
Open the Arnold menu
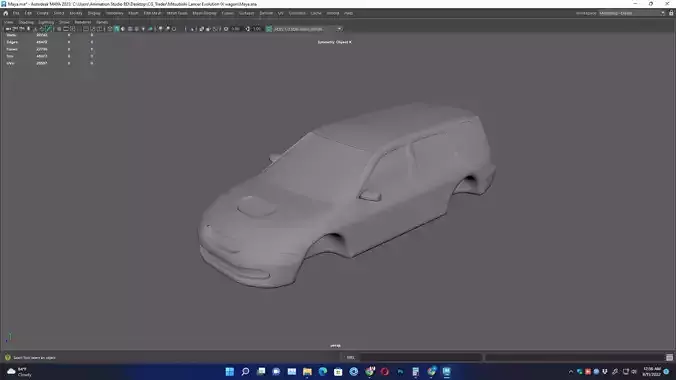coord(332,13)
